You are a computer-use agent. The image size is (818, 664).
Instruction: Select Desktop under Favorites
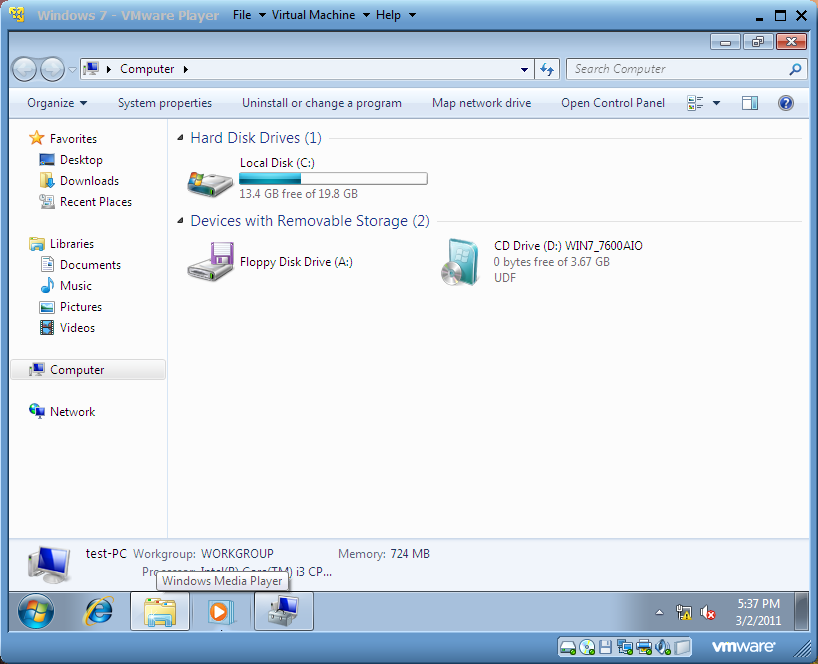click(81, 160)
